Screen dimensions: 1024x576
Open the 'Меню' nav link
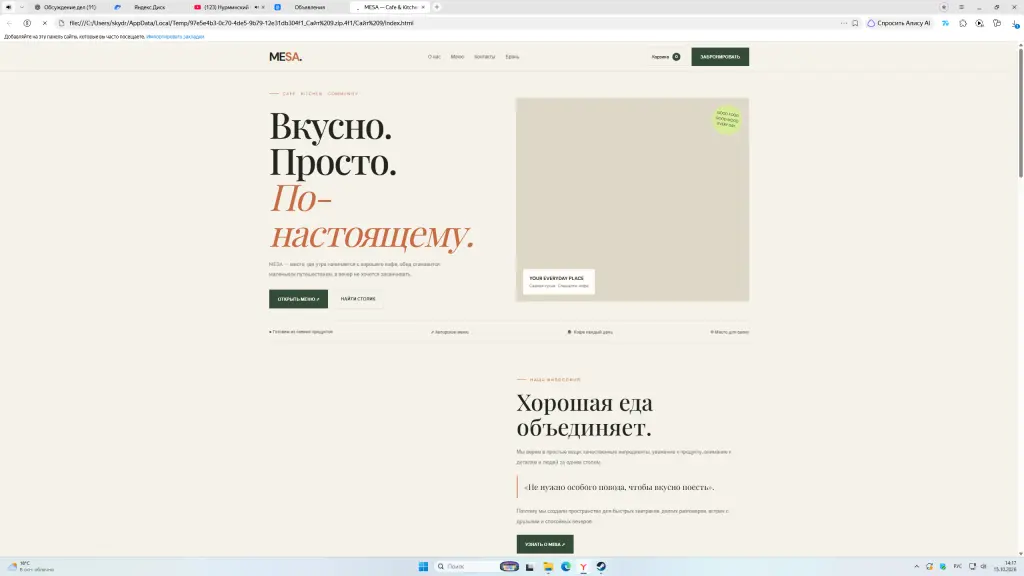(x=457, y=57)
